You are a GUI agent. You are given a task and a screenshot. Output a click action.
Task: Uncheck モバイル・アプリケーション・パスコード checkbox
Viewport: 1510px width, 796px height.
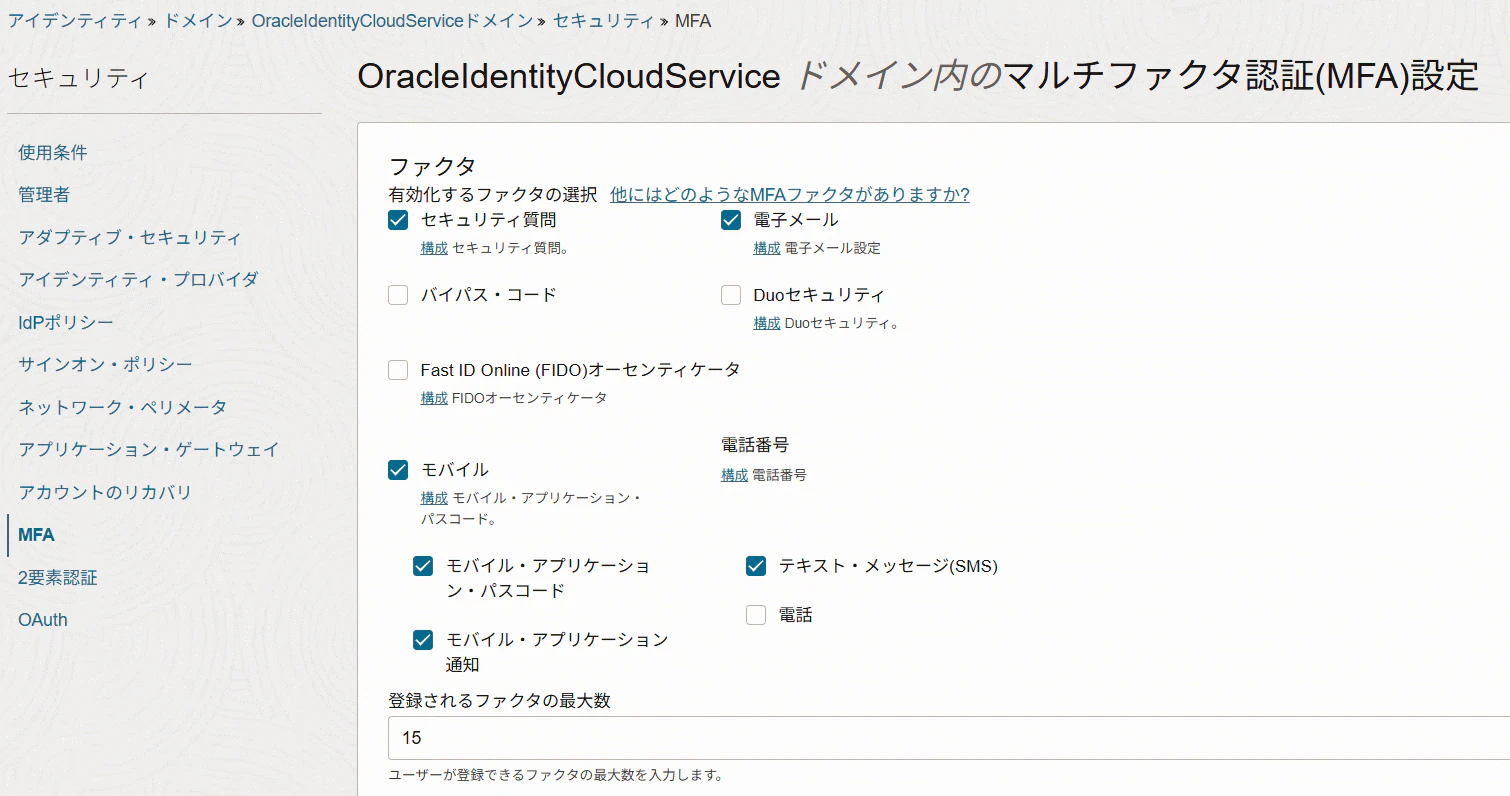click(x=423, y=566)
